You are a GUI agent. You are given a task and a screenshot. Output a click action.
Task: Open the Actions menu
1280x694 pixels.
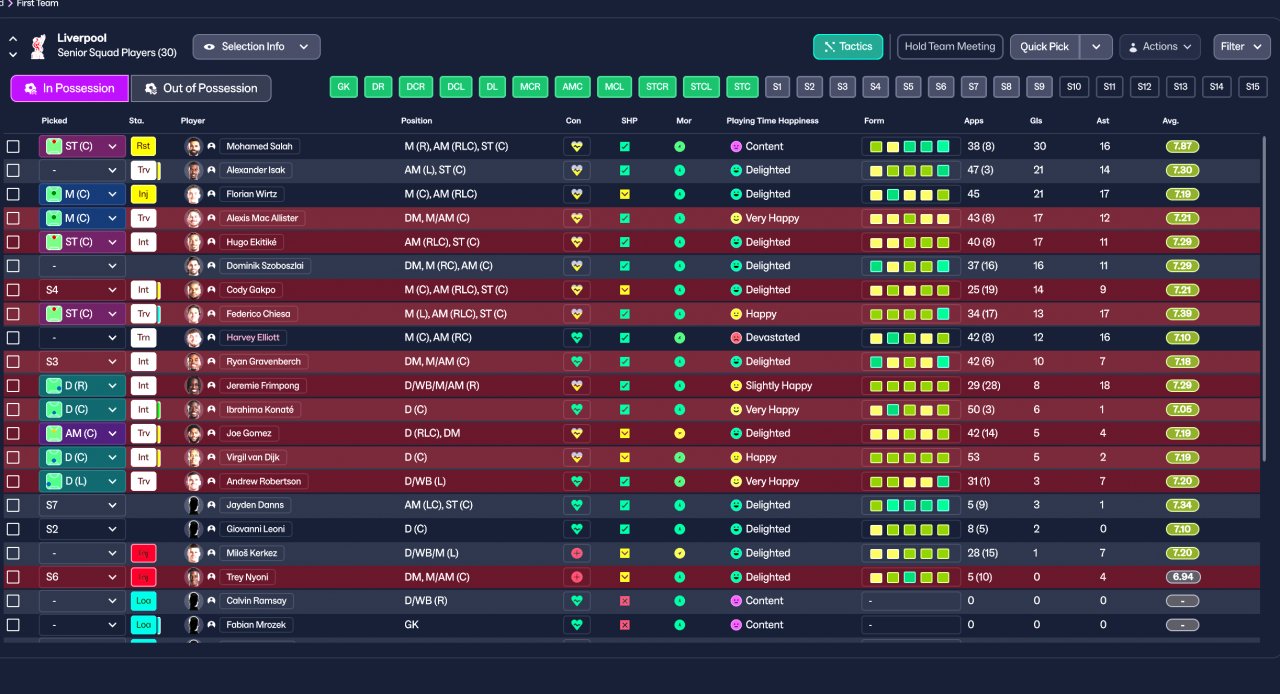coord(1160,47)
